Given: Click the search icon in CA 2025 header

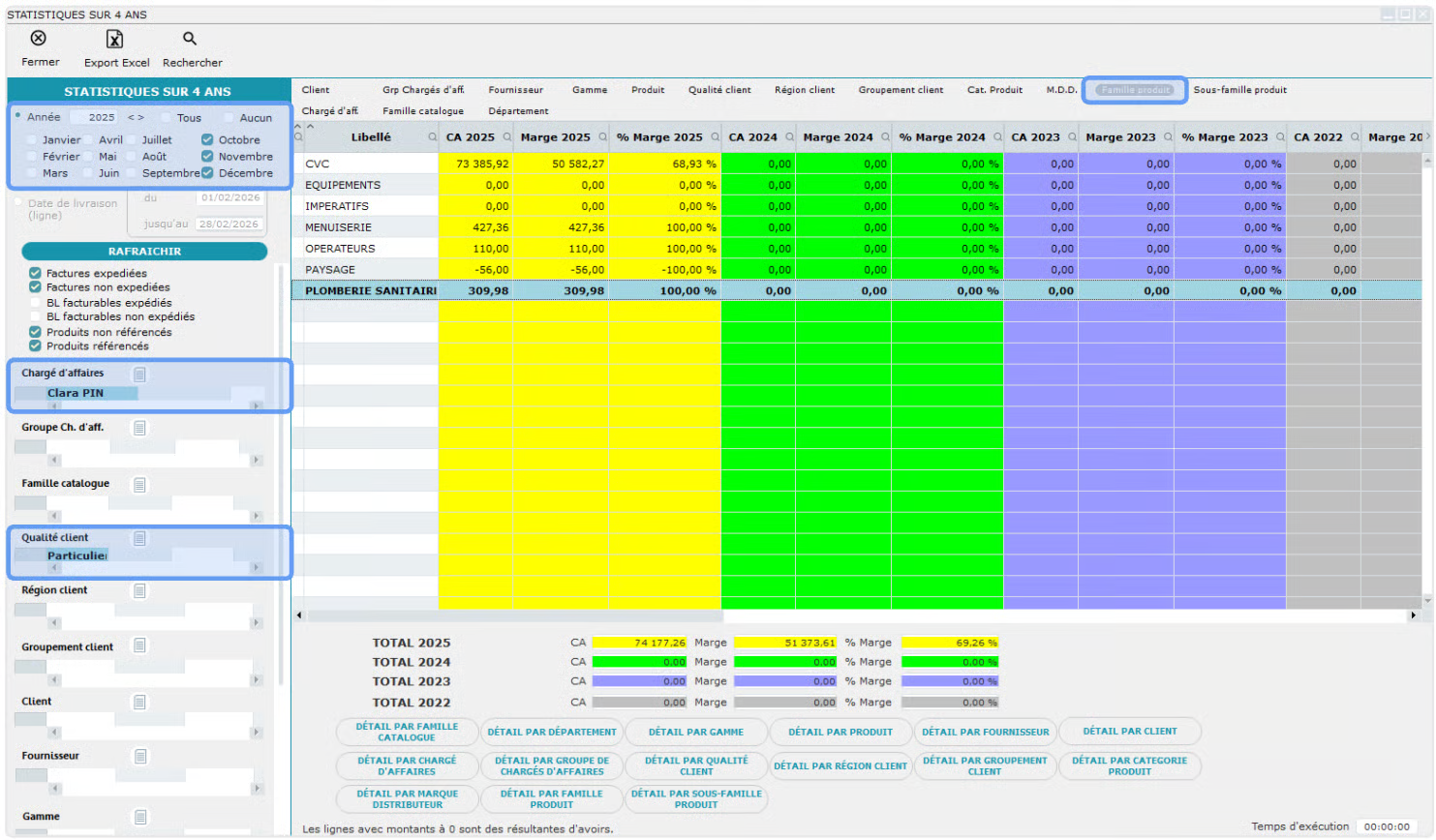Looking at the screenshot, I should click(506, 137).
